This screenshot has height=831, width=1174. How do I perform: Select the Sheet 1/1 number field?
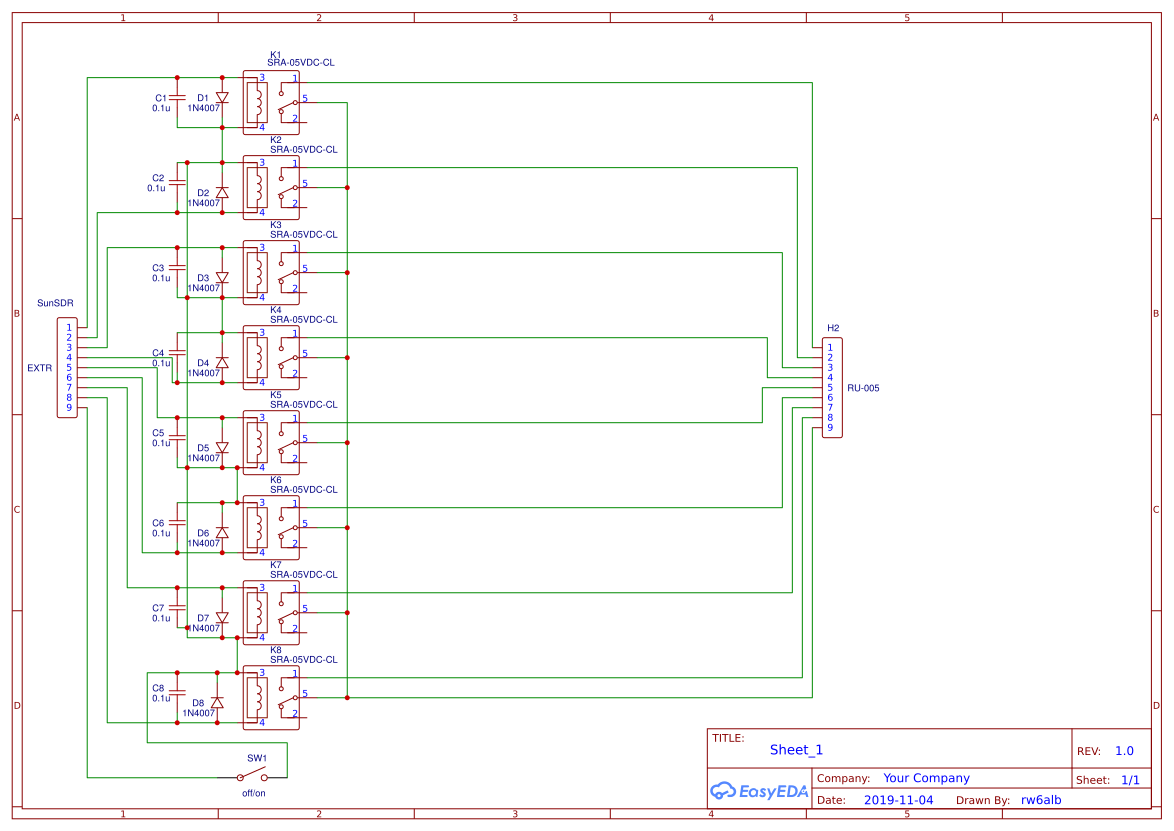coord(1130,780)
